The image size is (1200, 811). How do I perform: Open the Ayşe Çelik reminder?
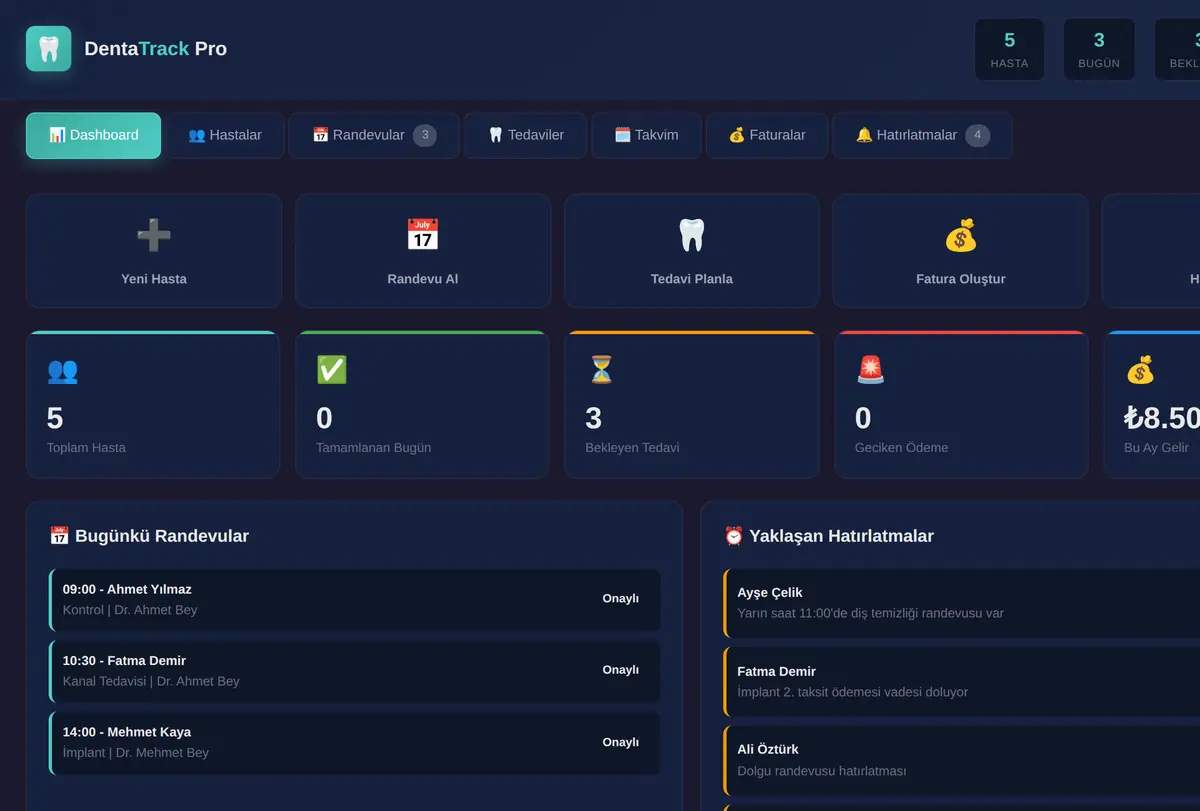961,603
